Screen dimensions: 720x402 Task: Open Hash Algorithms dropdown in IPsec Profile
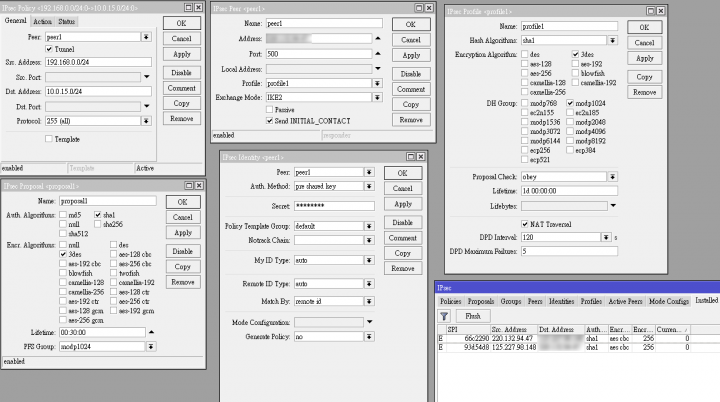click(613, 40)
